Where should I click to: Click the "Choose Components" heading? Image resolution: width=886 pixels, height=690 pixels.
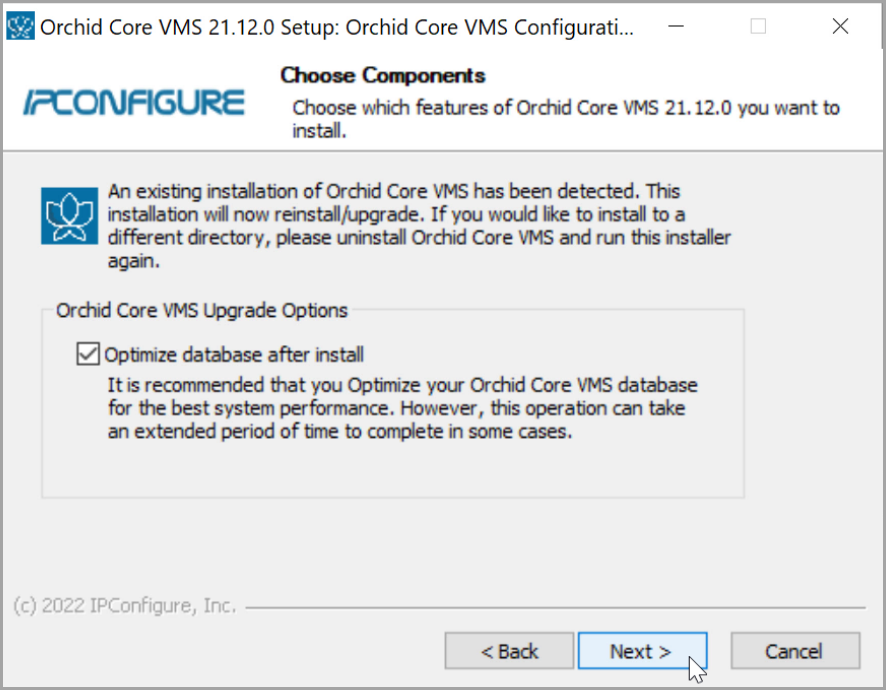click(x=382, y=76)
